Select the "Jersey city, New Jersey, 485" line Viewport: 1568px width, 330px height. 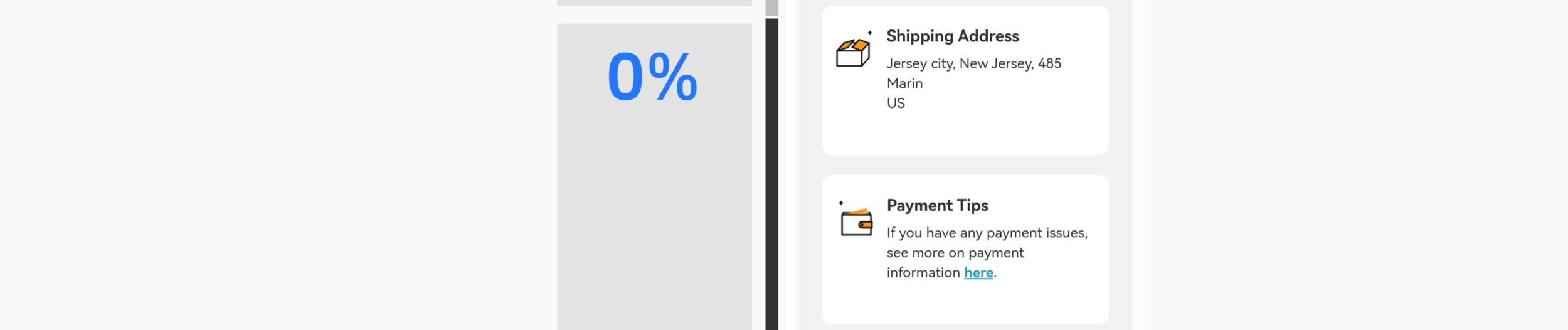click(x=973, y=63)
